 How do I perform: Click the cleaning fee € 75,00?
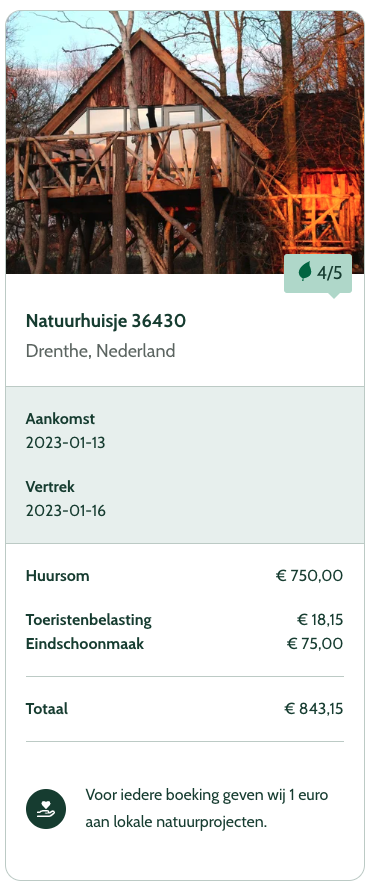click(x=314, y=644)
